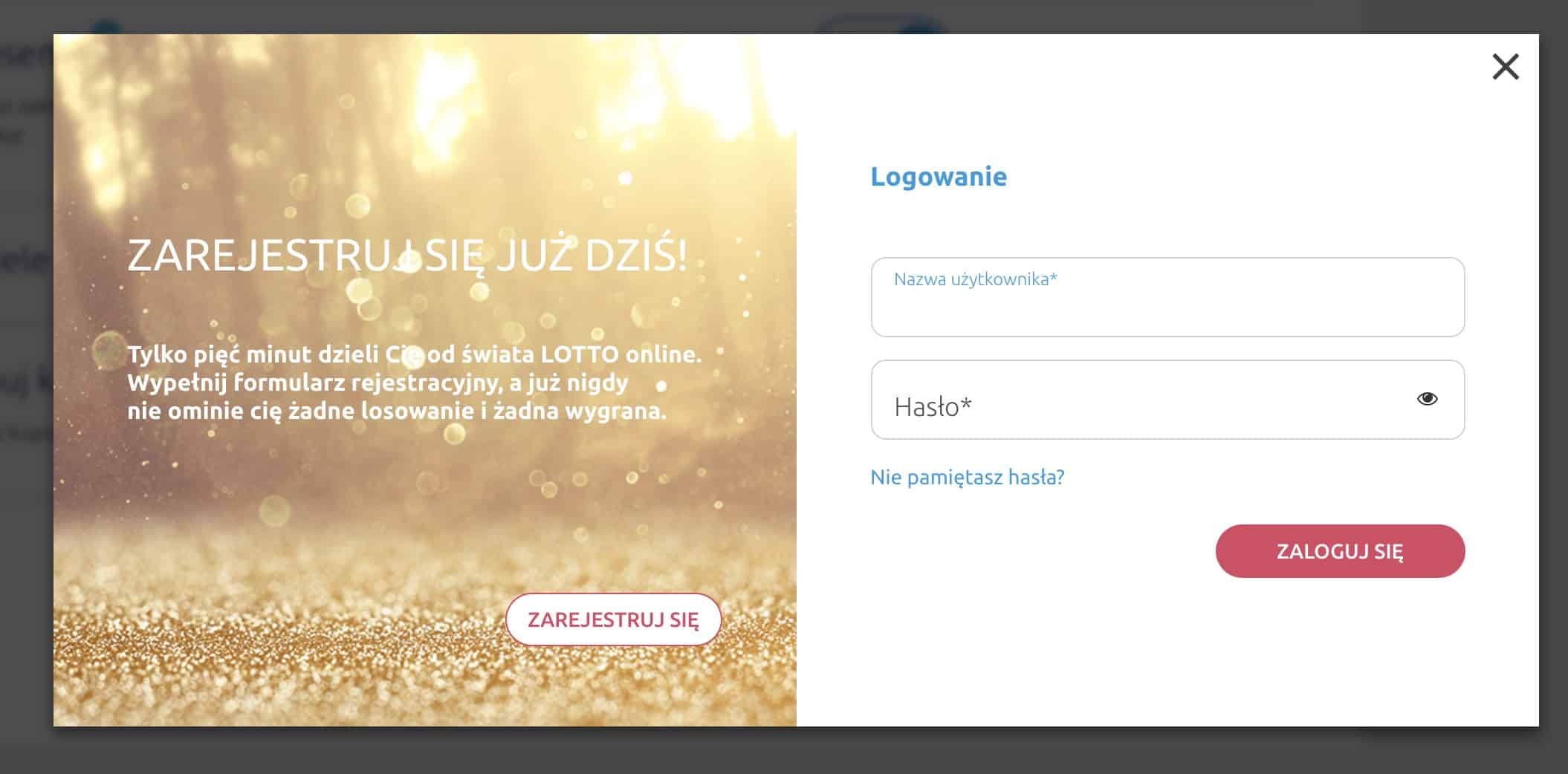Viewport: 1568px width, 774px height.
Task: Click the ZAREJESTRUJ SIĘ JUŻ DZIŚ! headline
Action: point(407,256)
